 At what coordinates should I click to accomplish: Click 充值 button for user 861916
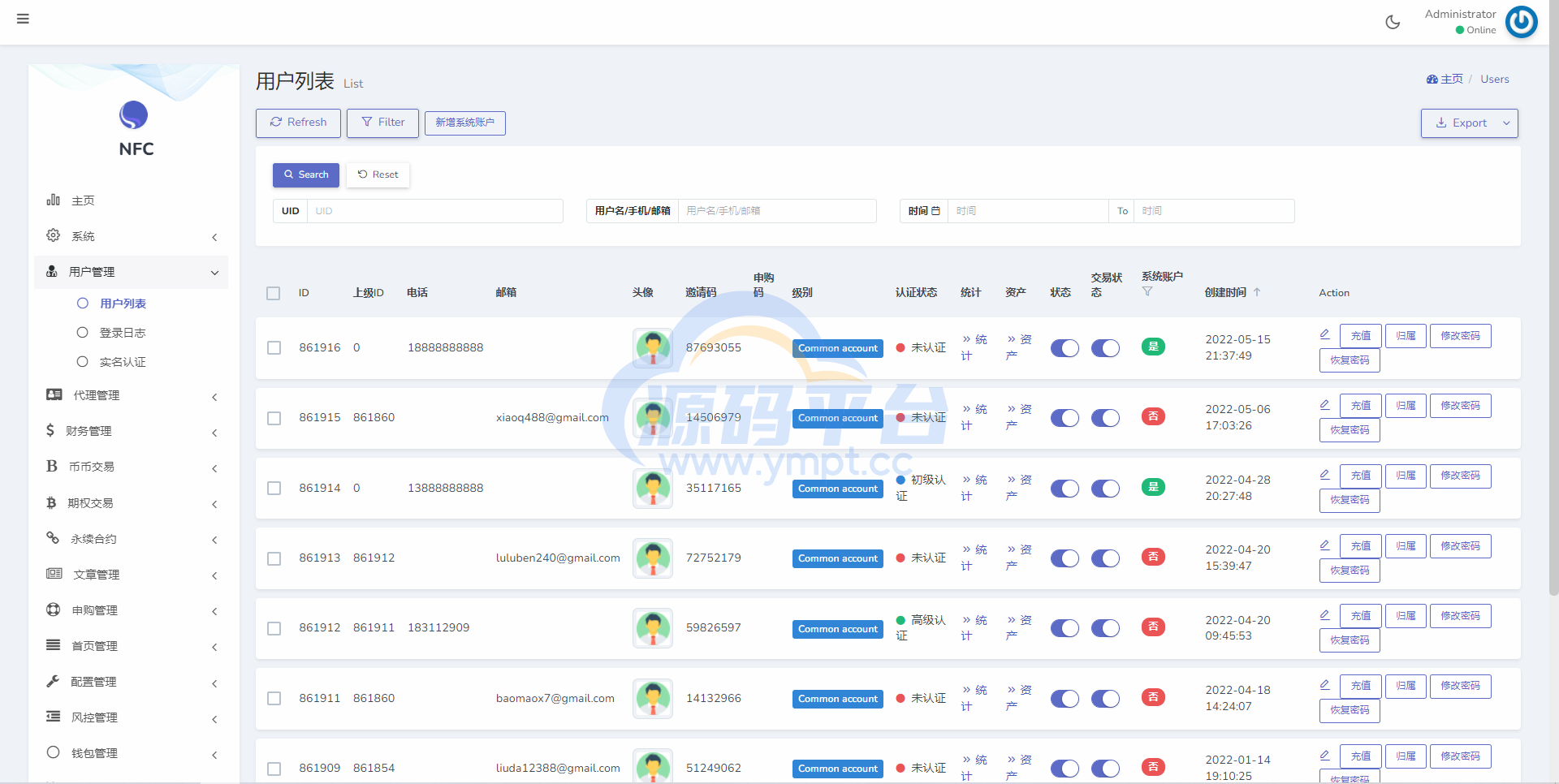pyautogui.click(x=1360, y=335)
